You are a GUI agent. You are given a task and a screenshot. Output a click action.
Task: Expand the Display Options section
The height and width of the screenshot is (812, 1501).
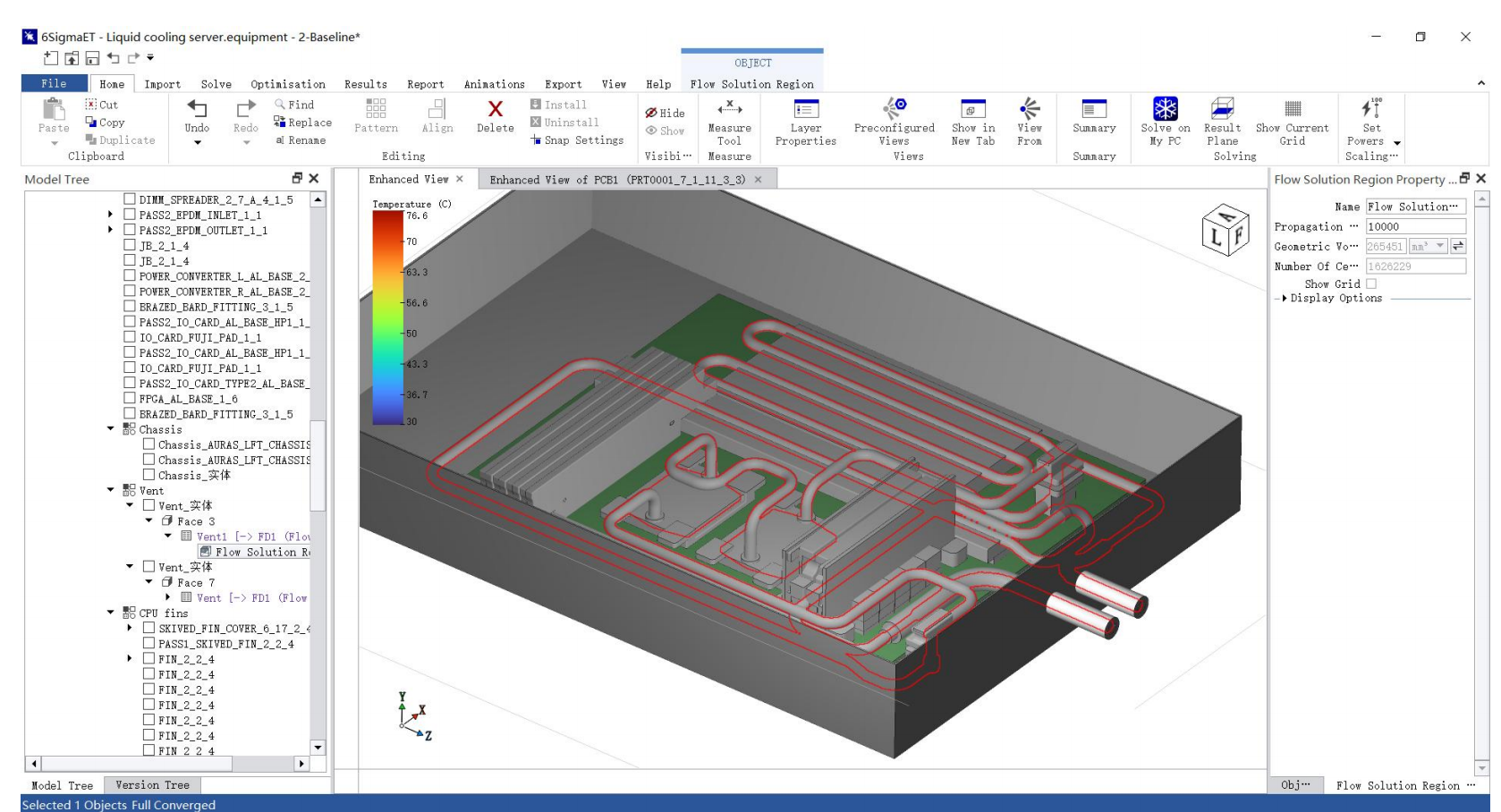1285,299
